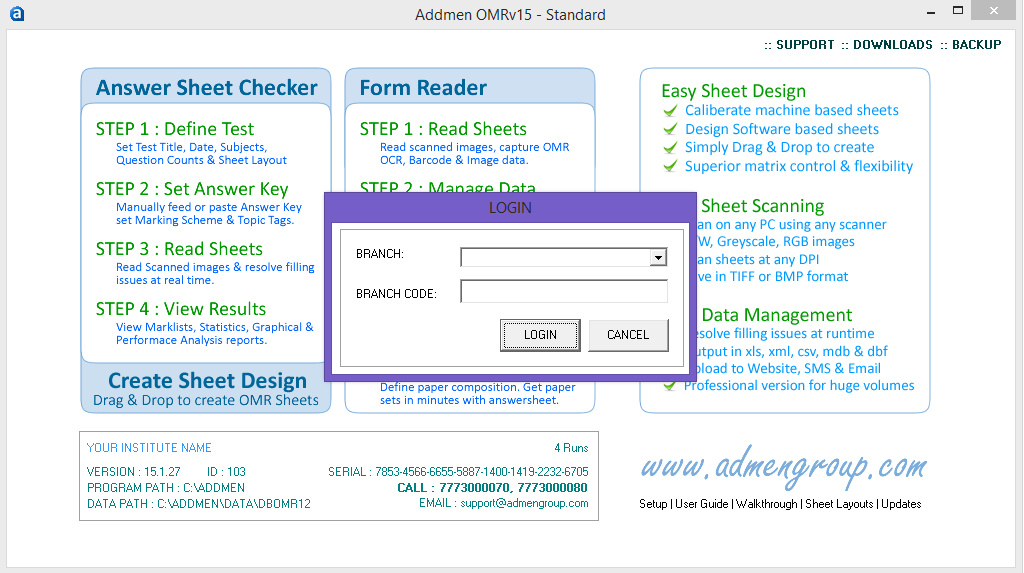
Task: Select STEP 1 : Define Test
Action: (x=174, y=129)
